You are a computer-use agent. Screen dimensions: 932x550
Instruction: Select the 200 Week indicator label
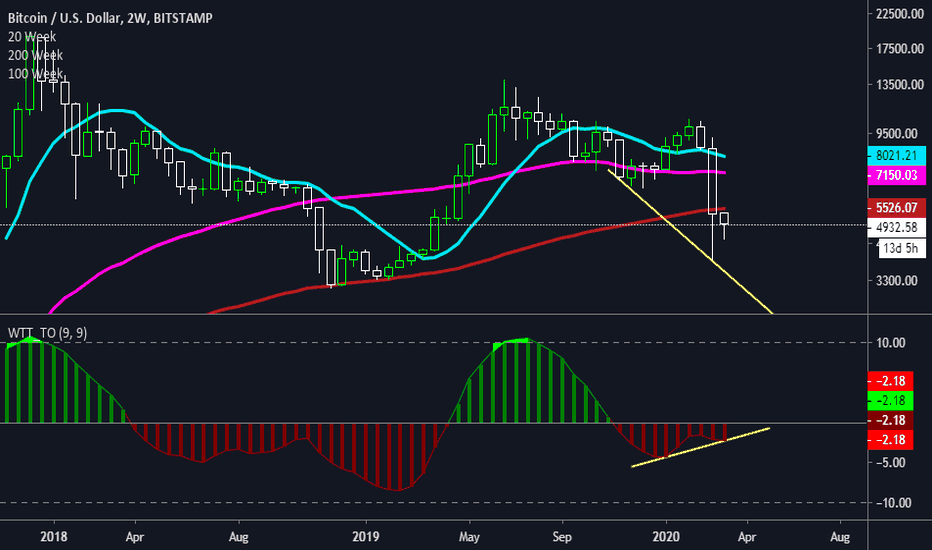click(35, 55)
